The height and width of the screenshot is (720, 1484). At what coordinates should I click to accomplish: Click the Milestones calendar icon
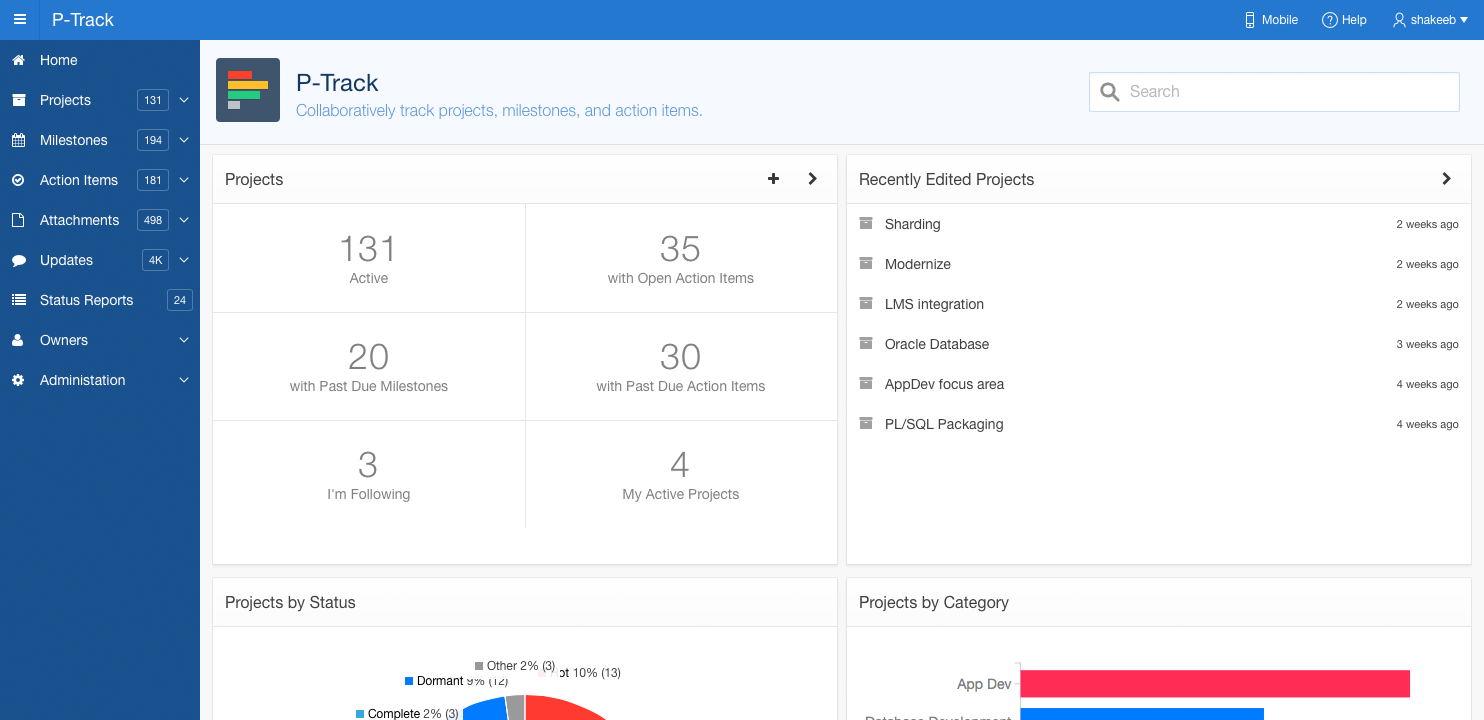click(18, 140)
